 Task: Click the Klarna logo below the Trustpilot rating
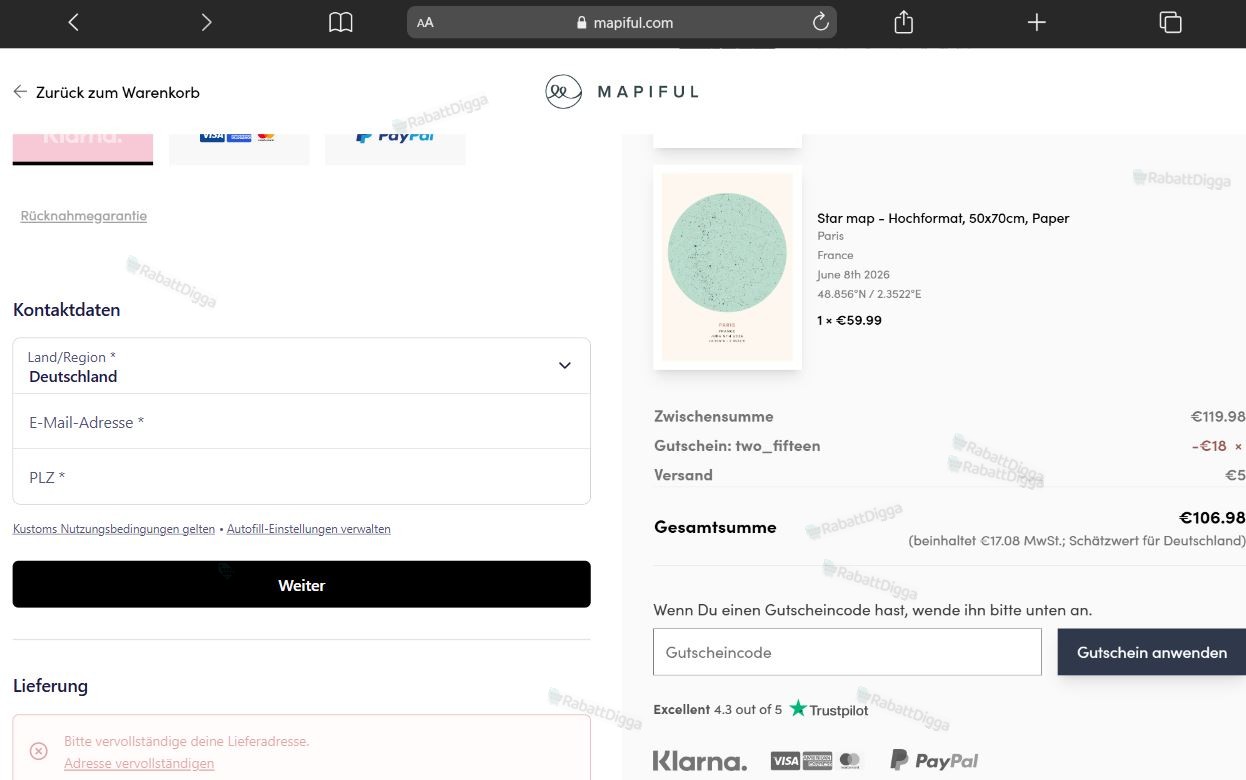(700, 761)
